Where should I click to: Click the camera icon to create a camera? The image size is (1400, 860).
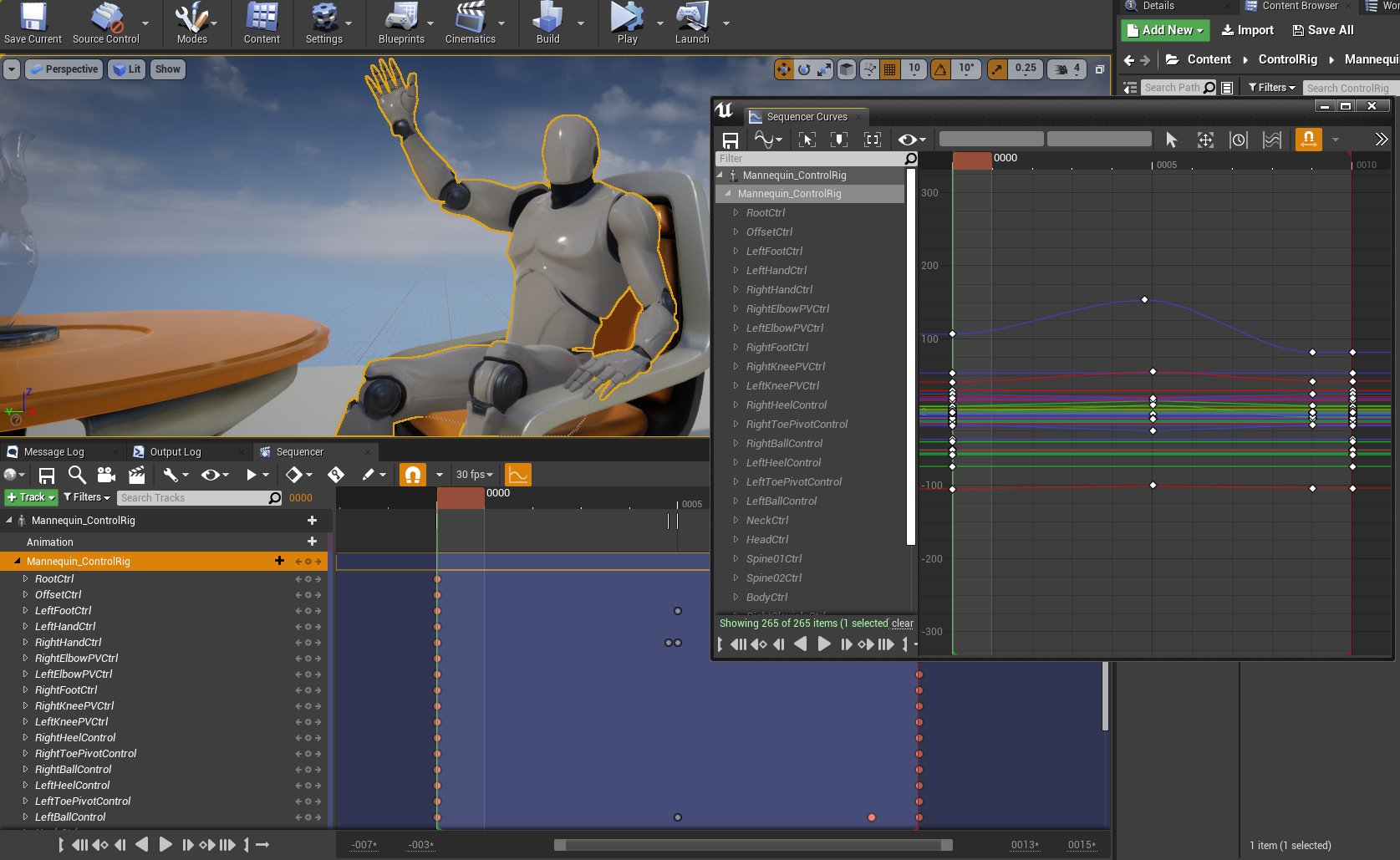(106, 474)
